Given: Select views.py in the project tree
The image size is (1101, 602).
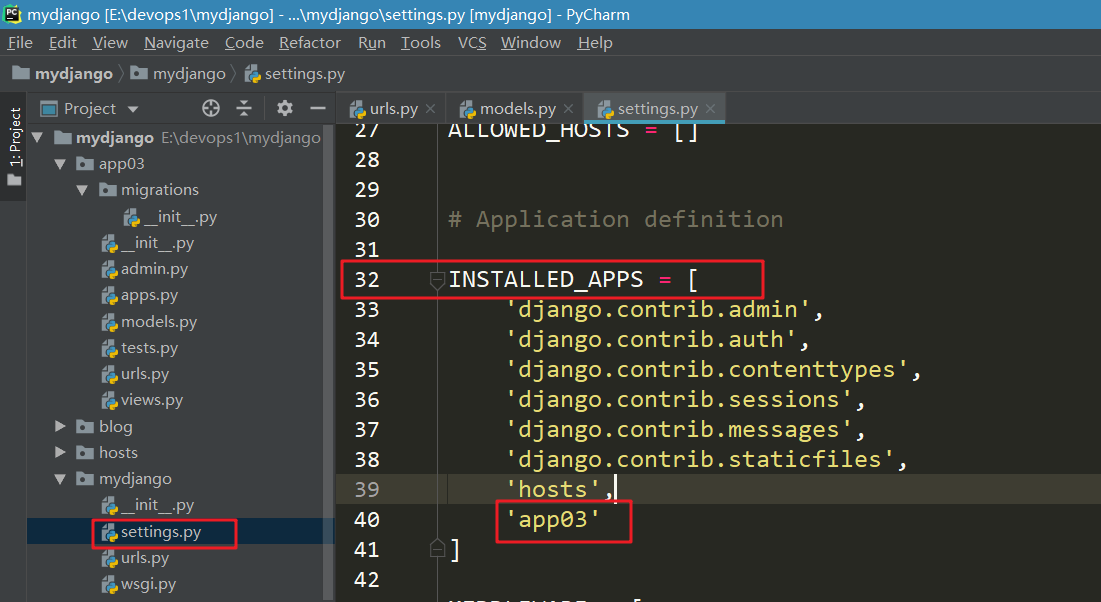Looking at the screenshot, I should tap(142, 400).
